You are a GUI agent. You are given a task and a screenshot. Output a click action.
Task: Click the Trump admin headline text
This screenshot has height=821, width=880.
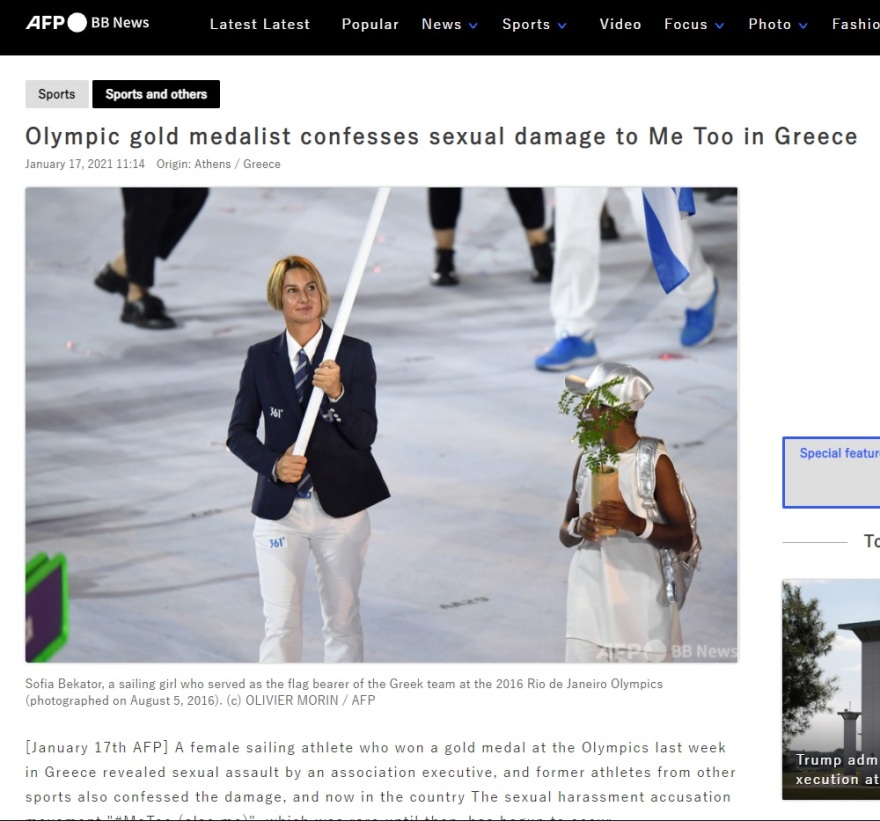[837, 769]
